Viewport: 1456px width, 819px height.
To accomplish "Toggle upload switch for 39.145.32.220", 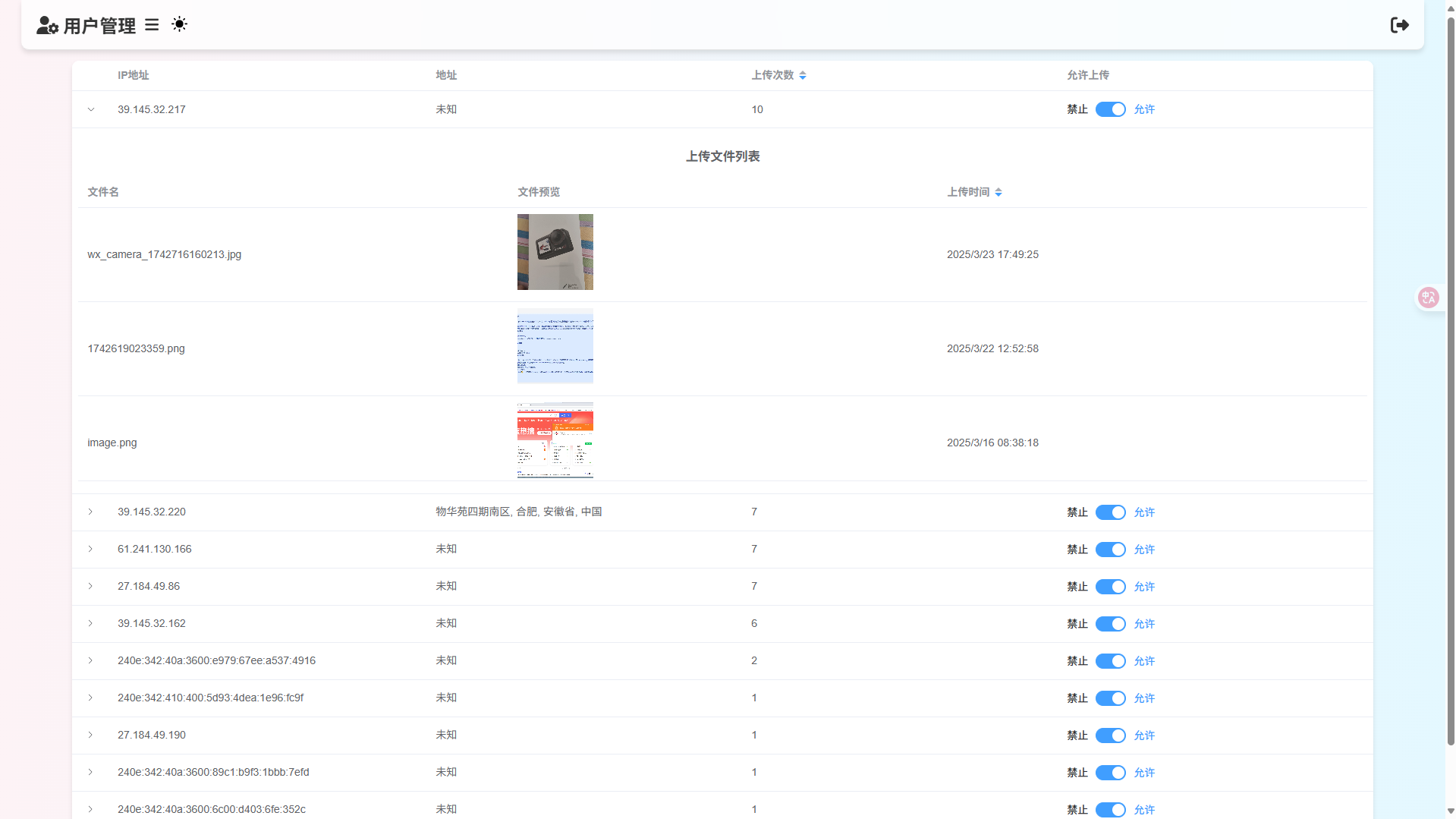I will [1110, 512].
